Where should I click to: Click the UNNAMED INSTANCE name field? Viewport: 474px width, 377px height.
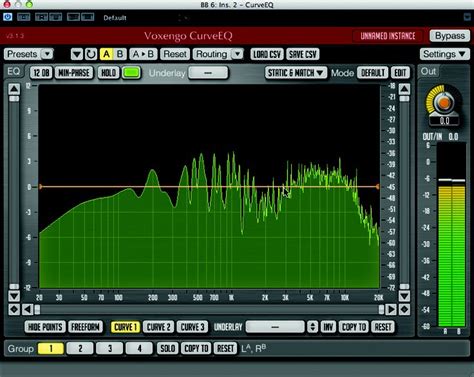(388, 36)
